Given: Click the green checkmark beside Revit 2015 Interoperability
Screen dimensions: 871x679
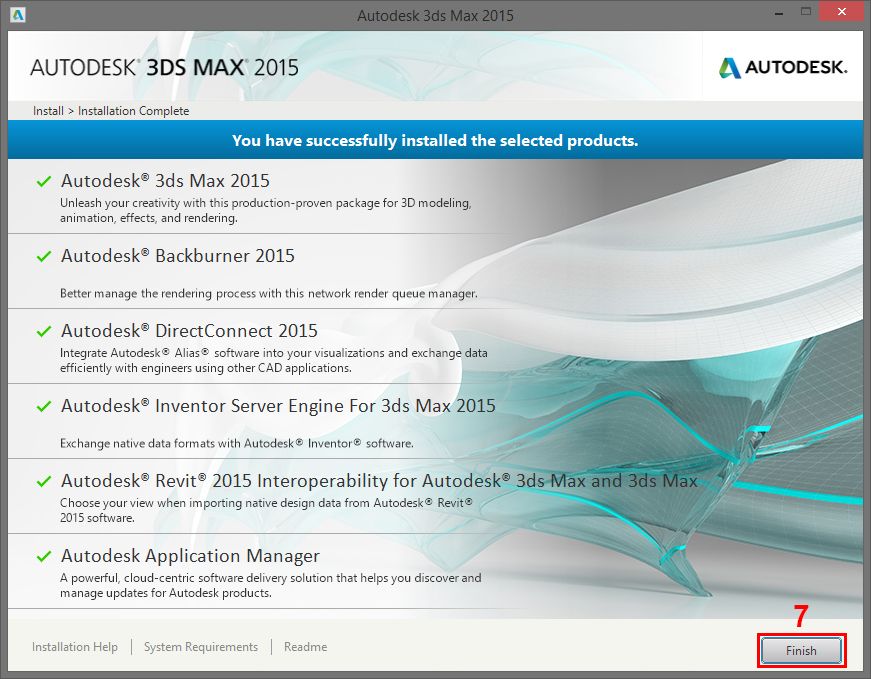Looking at the screenshot, I should [x=44, y=481].
